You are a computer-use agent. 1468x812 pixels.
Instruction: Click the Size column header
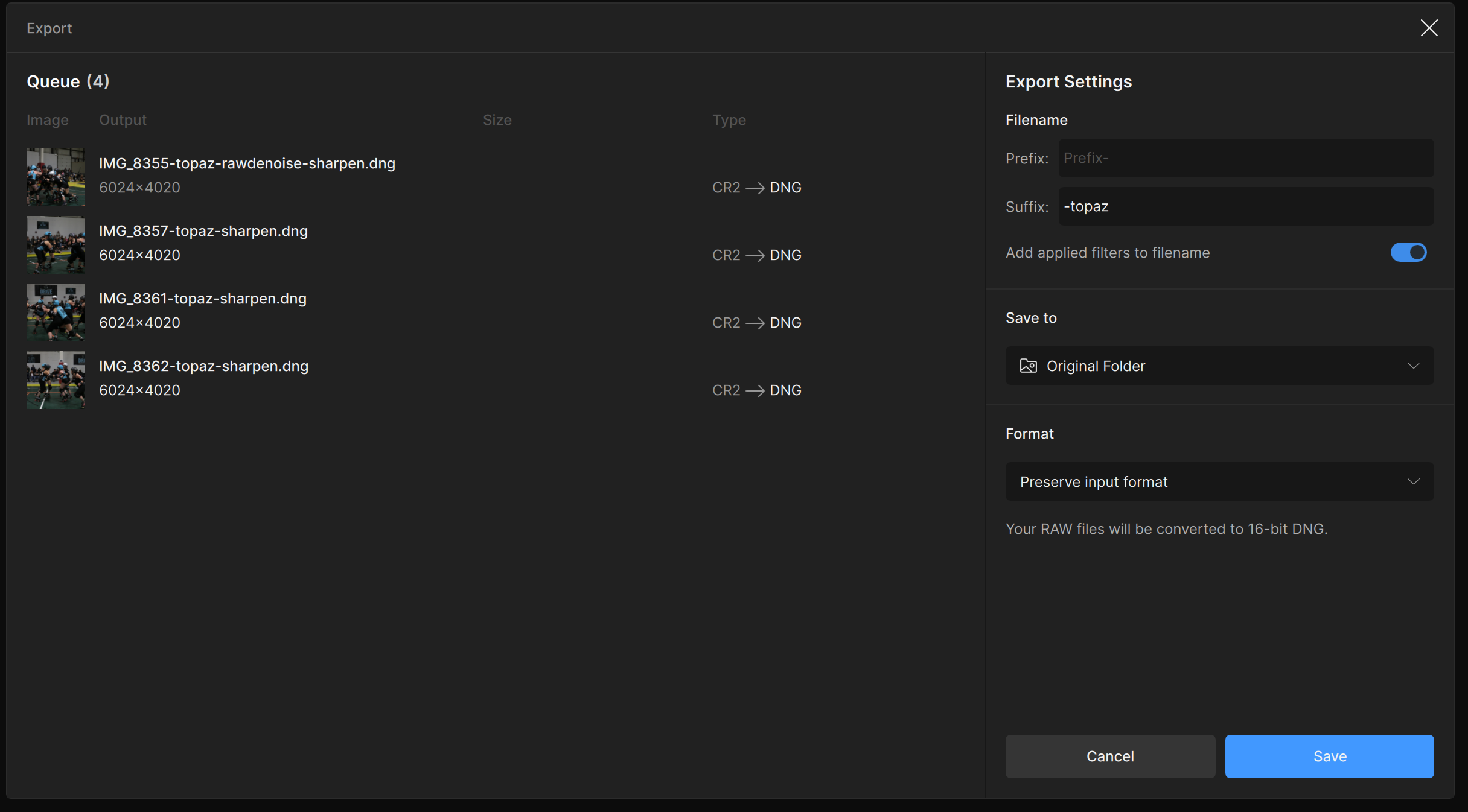497,120
